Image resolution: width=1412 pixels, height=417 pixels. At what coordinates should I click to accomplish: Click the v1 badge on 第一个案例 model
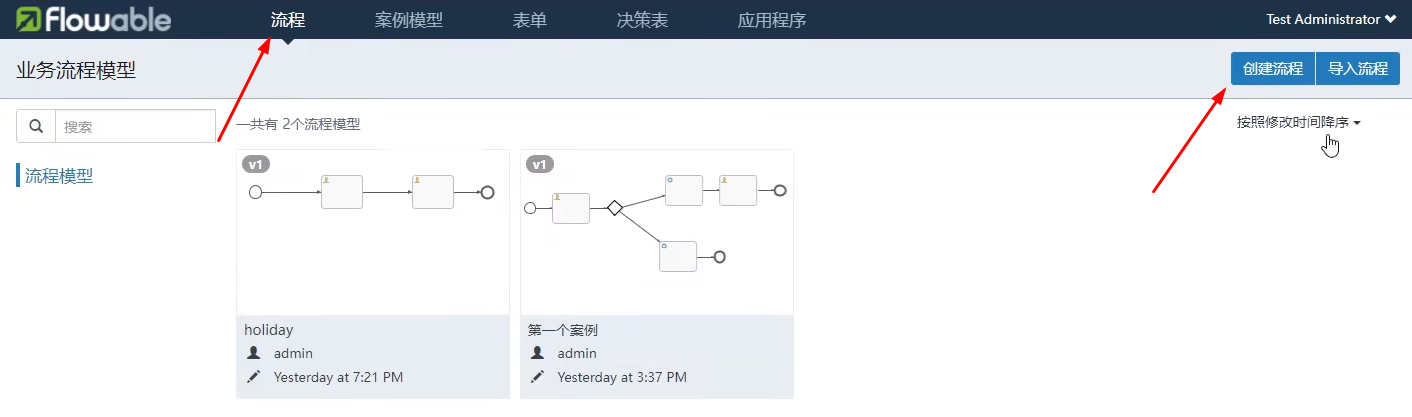pos(540,164)
